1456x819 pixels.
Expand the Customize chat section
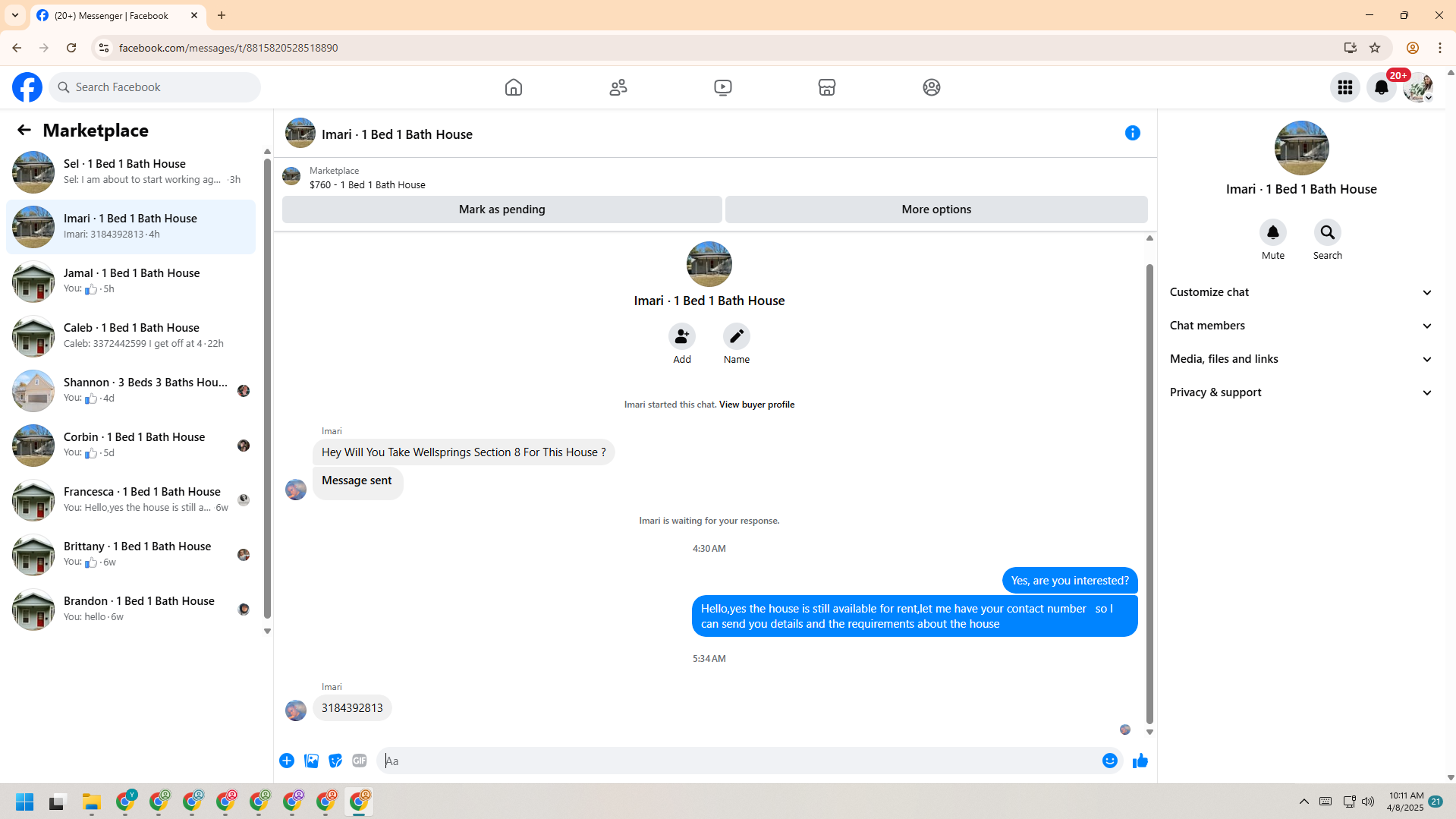[x=1301, y=292]
